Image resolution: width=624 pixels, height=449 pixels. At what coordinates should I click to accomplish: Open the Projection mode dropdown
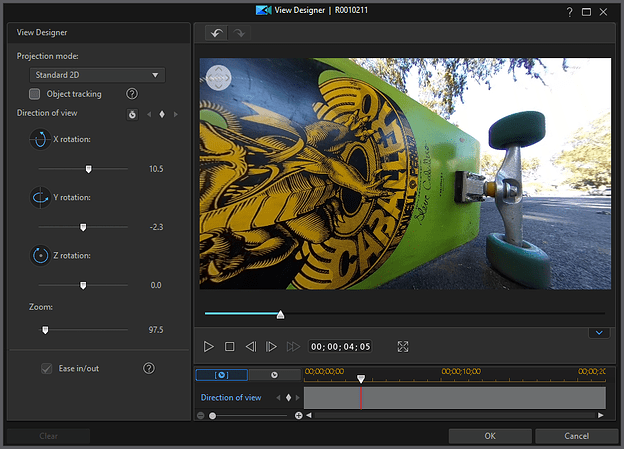97,75
